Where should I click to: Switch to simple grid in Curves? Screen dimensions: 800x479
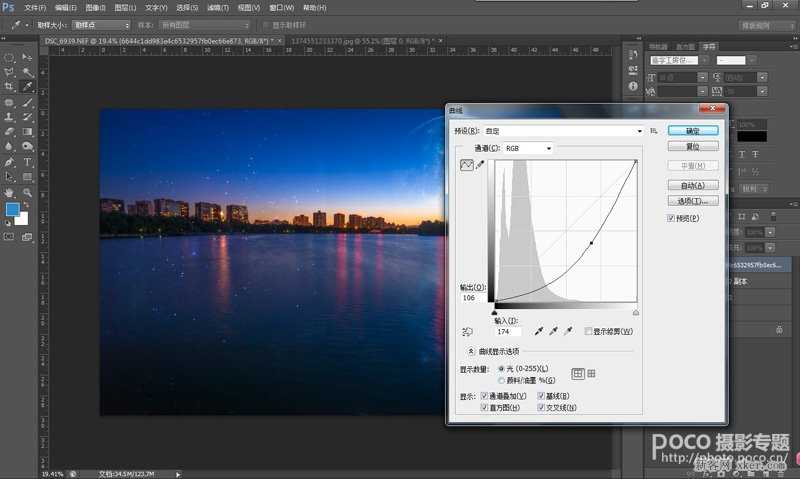coord(578,374)
